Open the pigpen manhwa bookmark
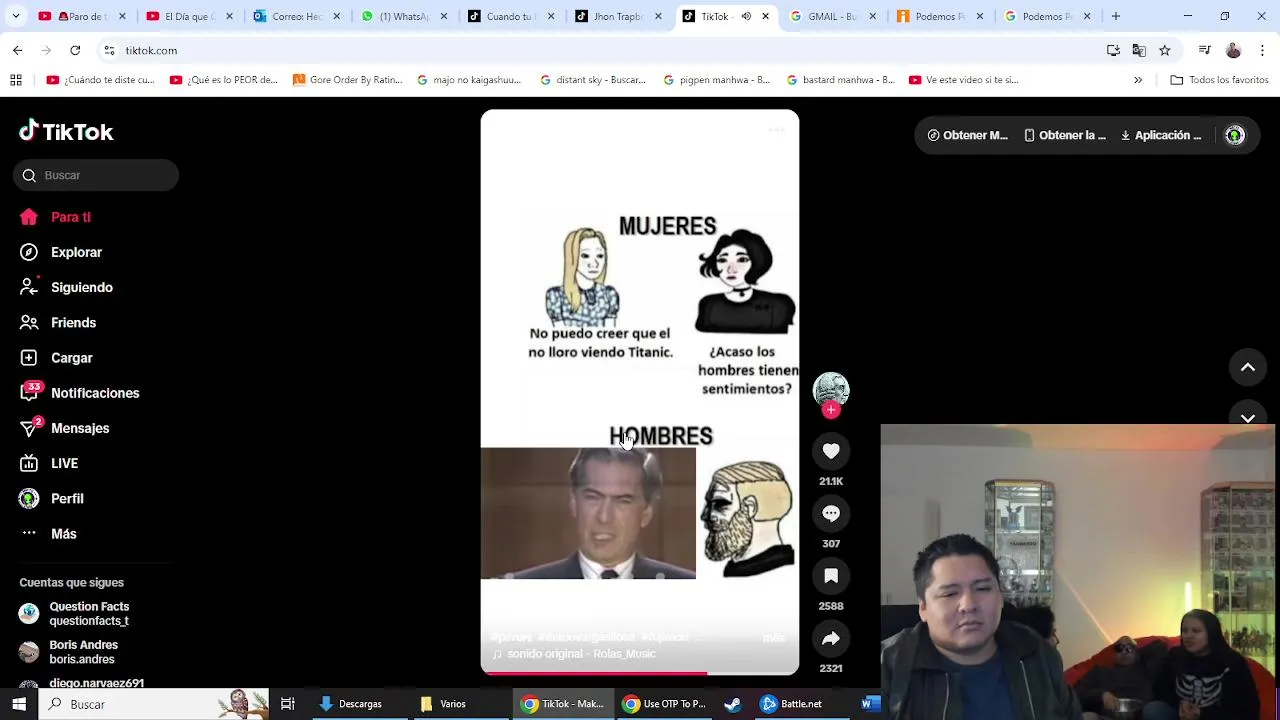Viewport: 1280px width, 720px height. 716,80
